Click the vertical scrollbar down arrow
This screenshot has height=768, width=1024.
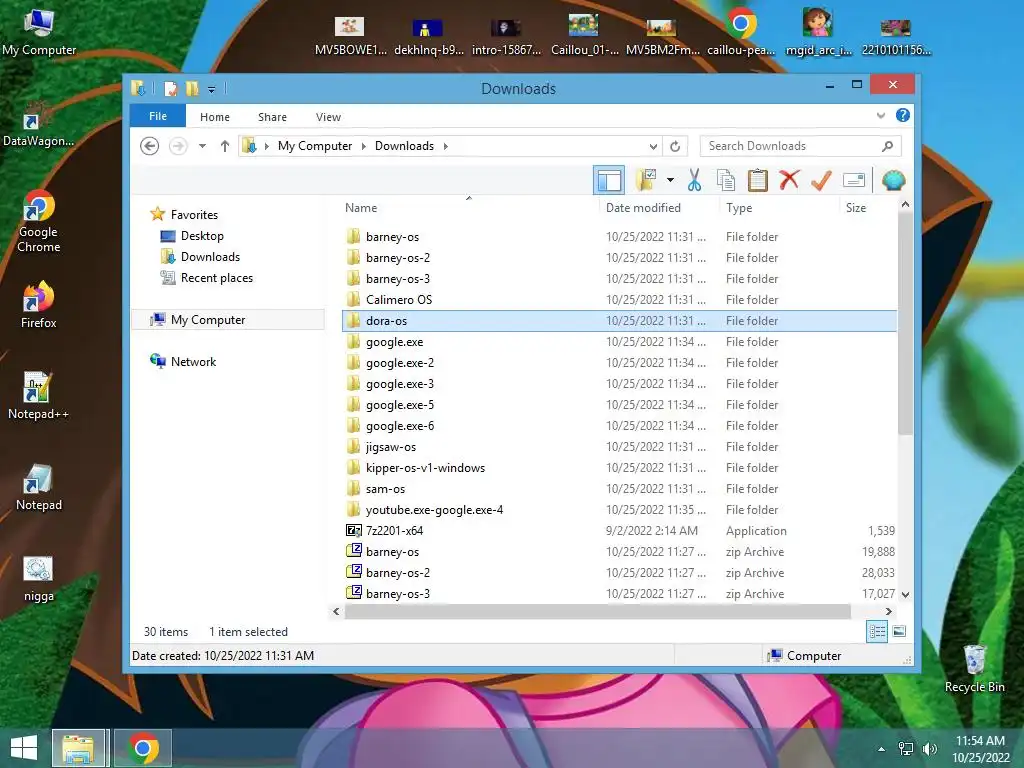tap(905, 594)
